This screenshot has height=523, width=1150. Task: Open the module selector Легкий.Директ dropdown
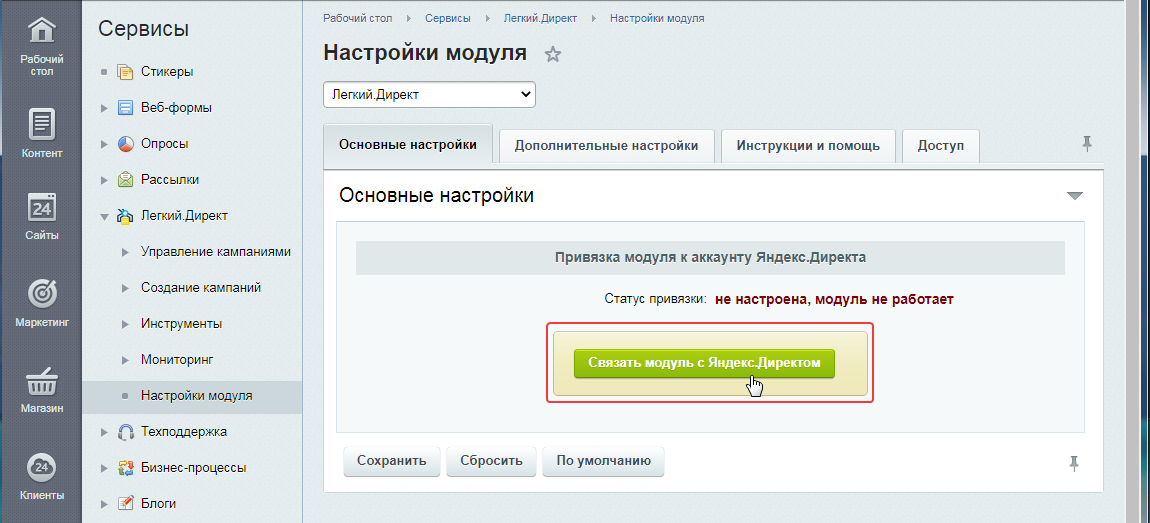tap(429, 95)
